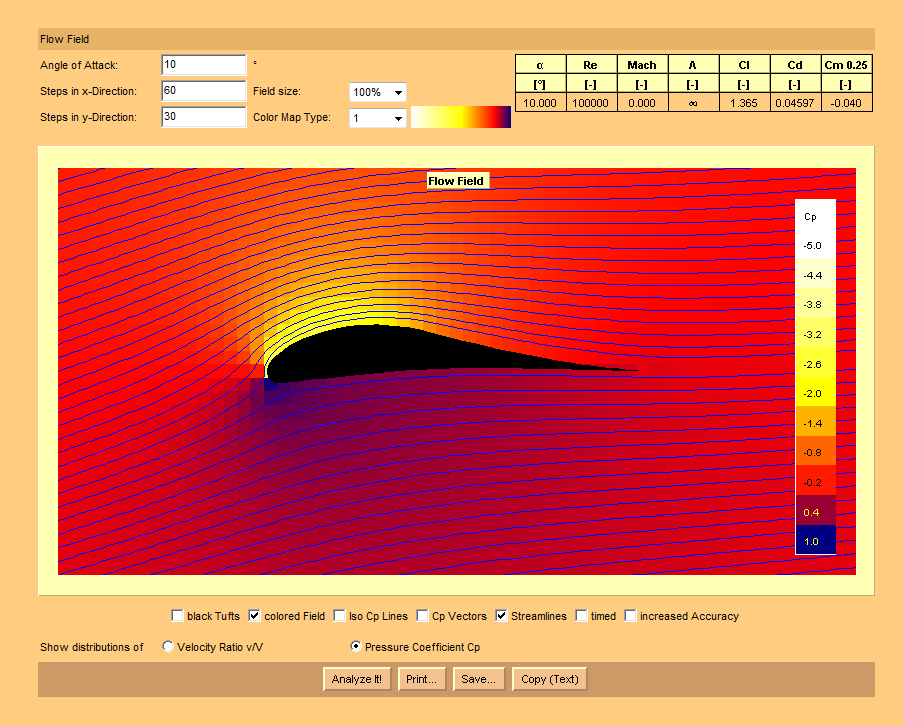Enable the black Tufts checkbox
The height and width of the screenshot is (726, 903).
click(178, 616)
